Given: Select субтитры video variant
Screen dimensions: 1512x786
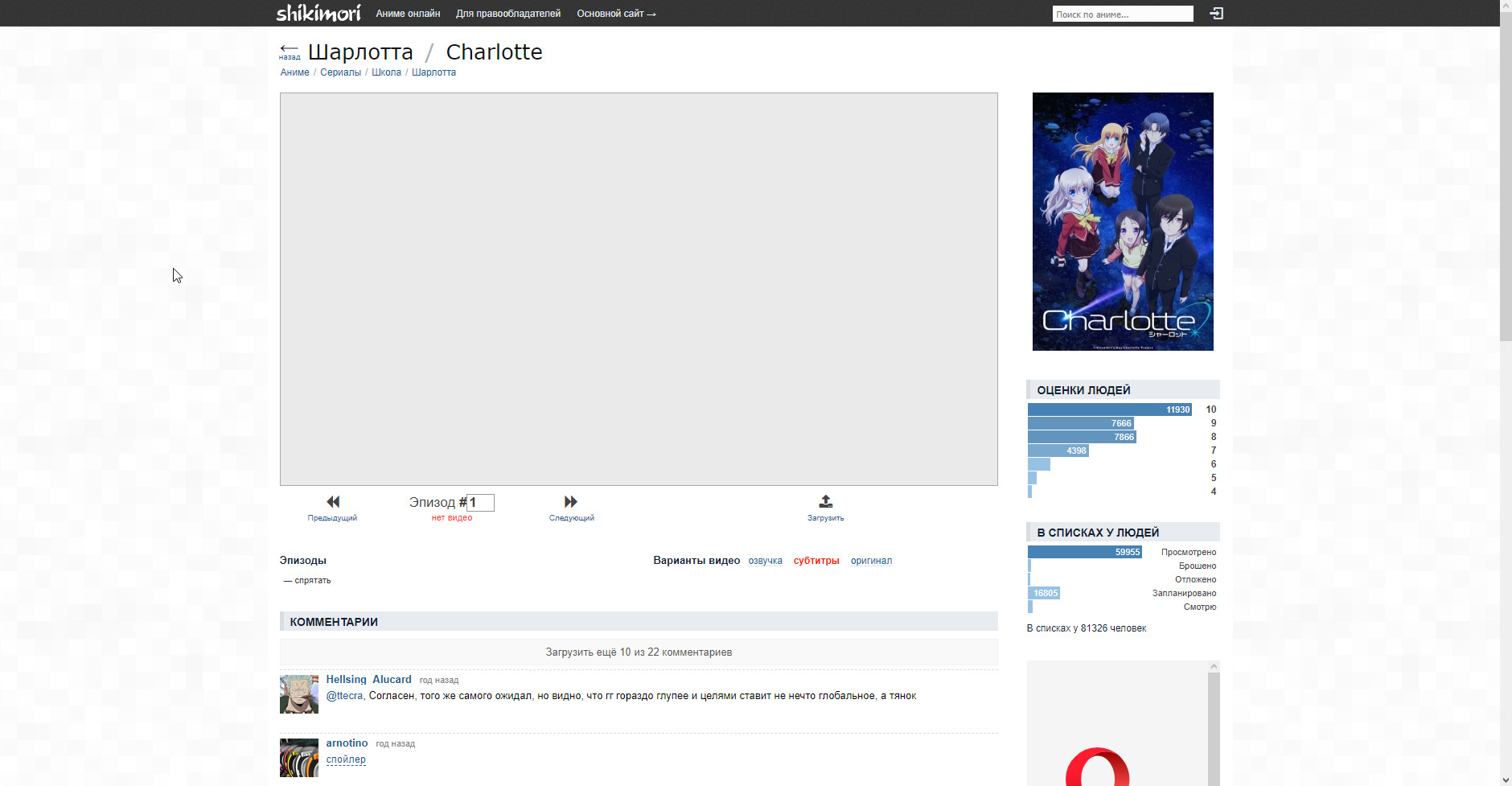Looking at the screenshot, I should coord(816,561).
